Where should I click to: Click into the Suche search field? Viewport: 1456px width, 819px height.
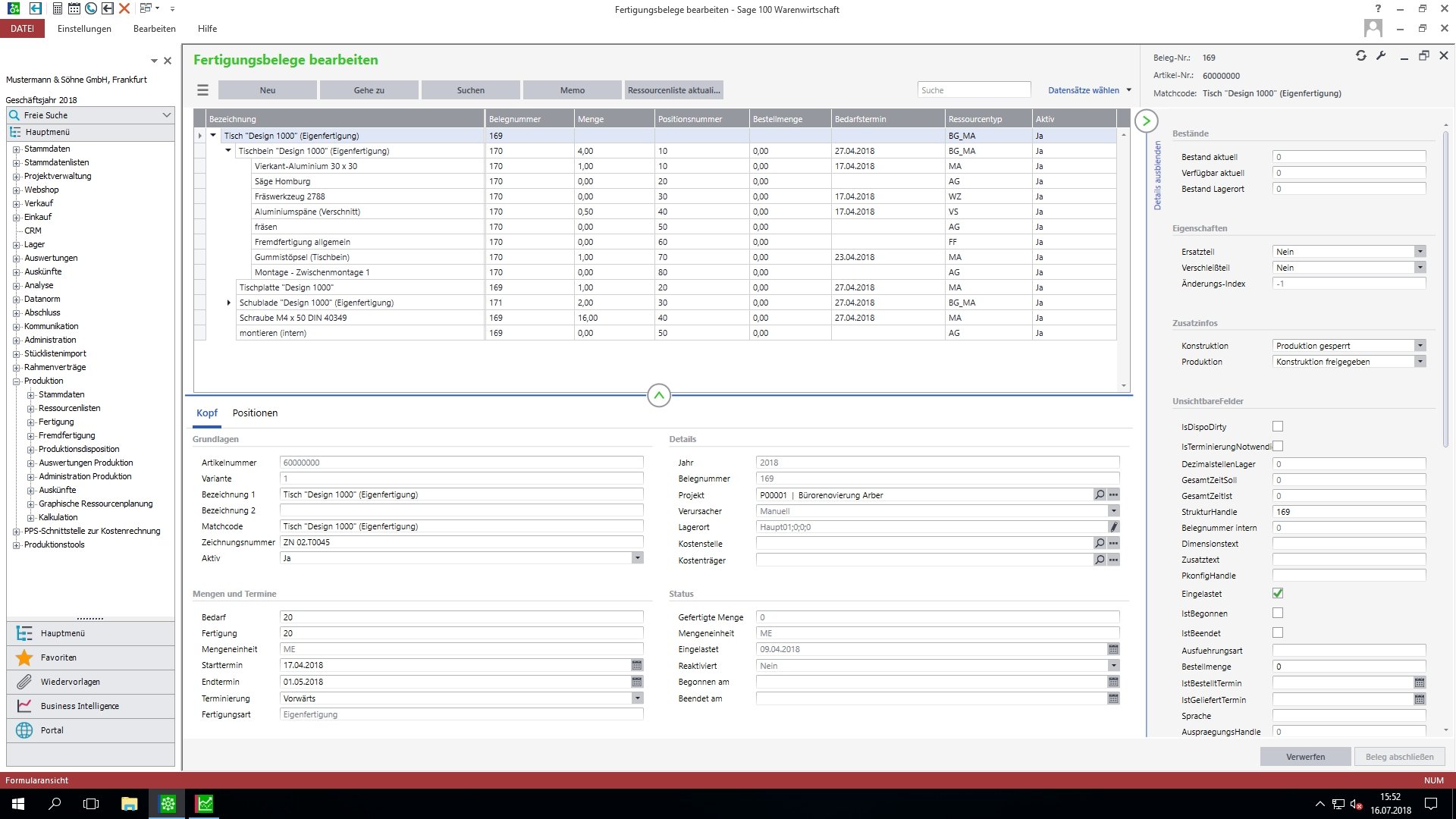coord(974,90)
